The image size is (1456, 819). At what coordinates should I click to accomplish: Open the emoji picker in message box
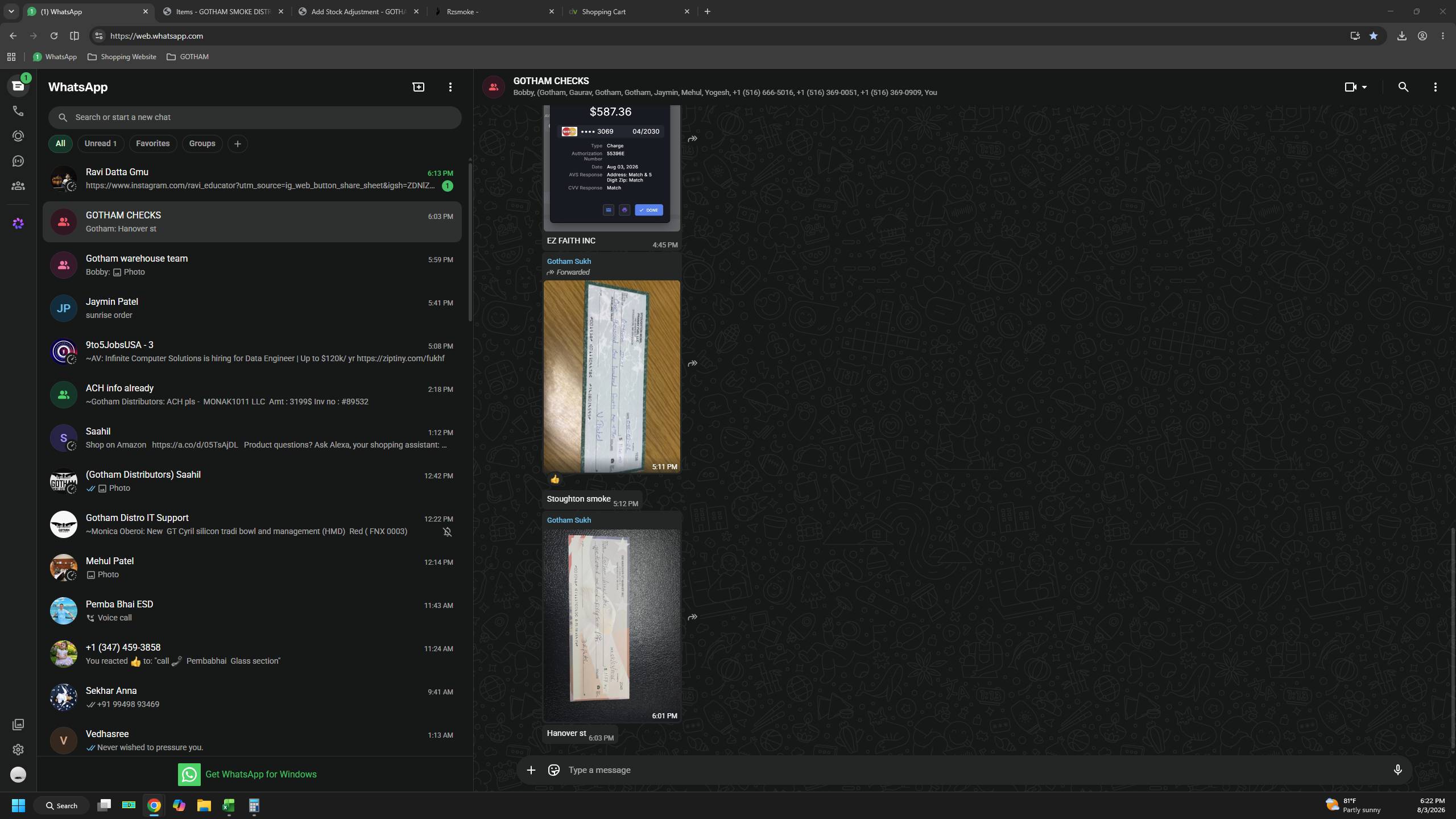coord(553,770)
